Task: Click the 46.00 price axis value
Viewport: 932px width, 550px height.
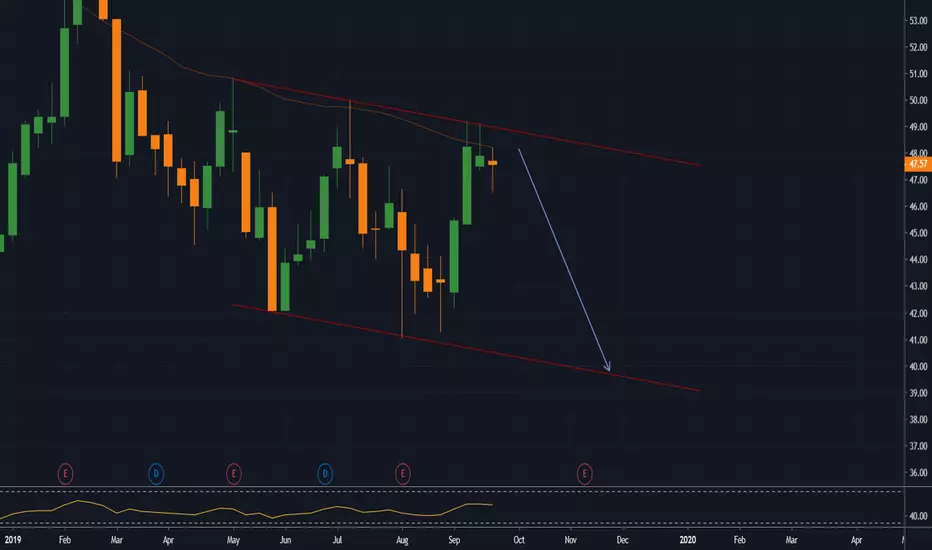Action: point(918,206)
